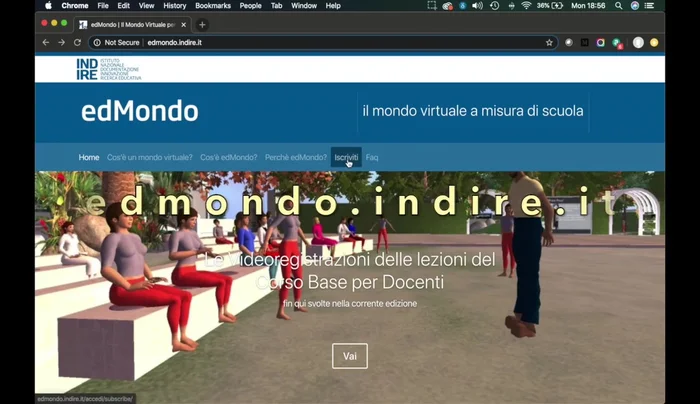Image resolution: width=700 pixels, height=404 pixels.
Task: Open the Edit menu
Action: tap(123, 6)
